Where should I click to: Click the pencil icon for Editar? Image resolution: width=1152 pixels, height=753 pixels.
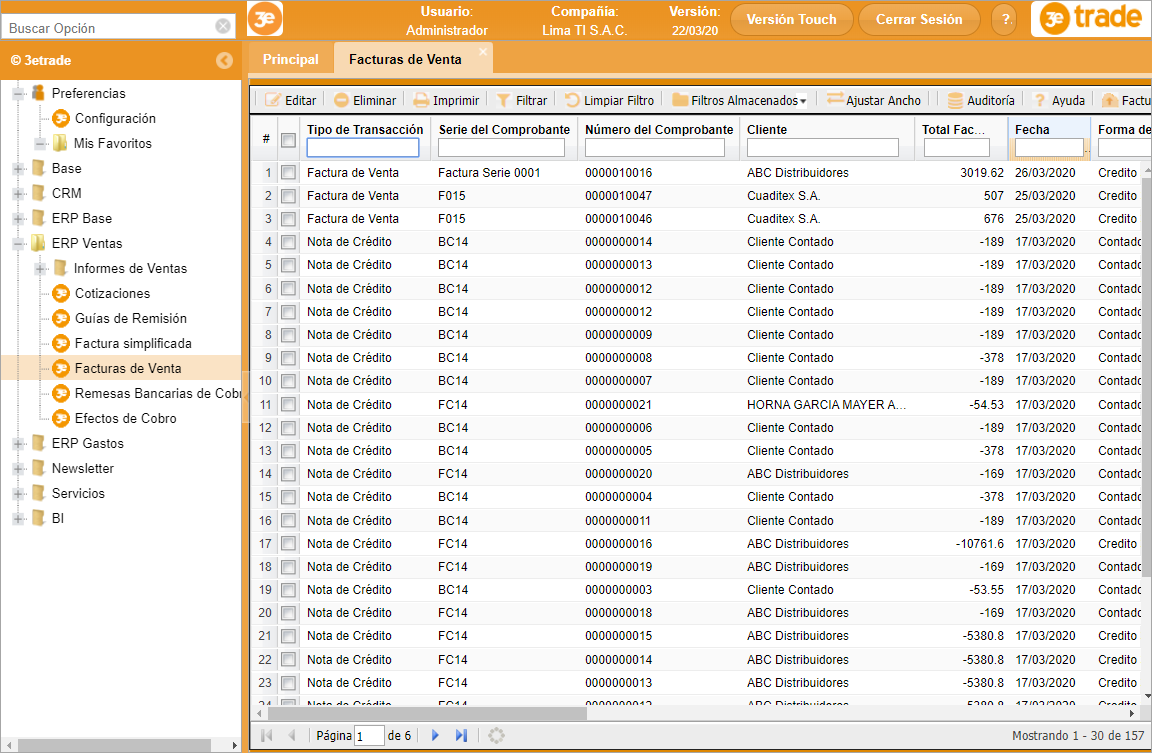pyautogui.click(x=273, y=100)
